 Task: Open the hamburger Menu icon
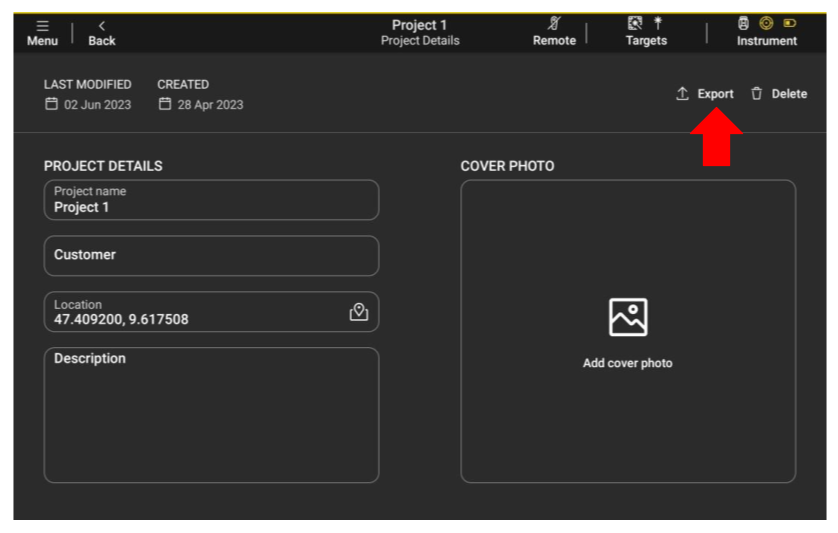[x=42, y=25]
